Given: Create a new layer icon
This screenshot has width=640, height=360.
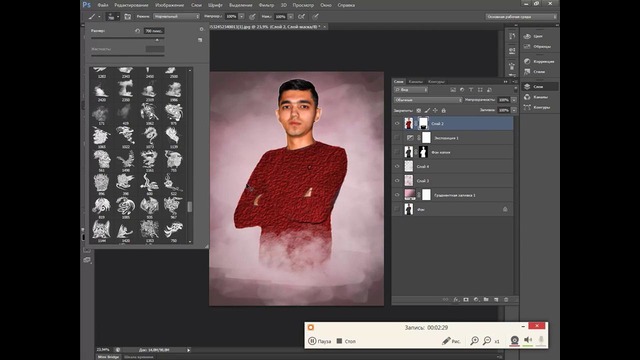Looking at the screenshot, I should point(496,300).
